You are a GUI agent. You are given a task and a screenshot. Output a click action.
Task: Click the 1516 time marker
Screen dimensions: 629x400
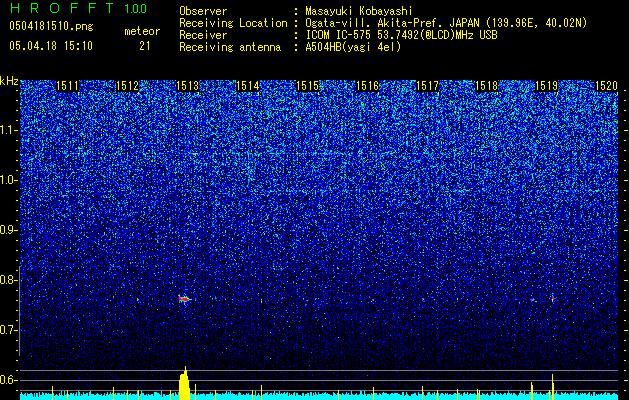click(x=367, y=86)
